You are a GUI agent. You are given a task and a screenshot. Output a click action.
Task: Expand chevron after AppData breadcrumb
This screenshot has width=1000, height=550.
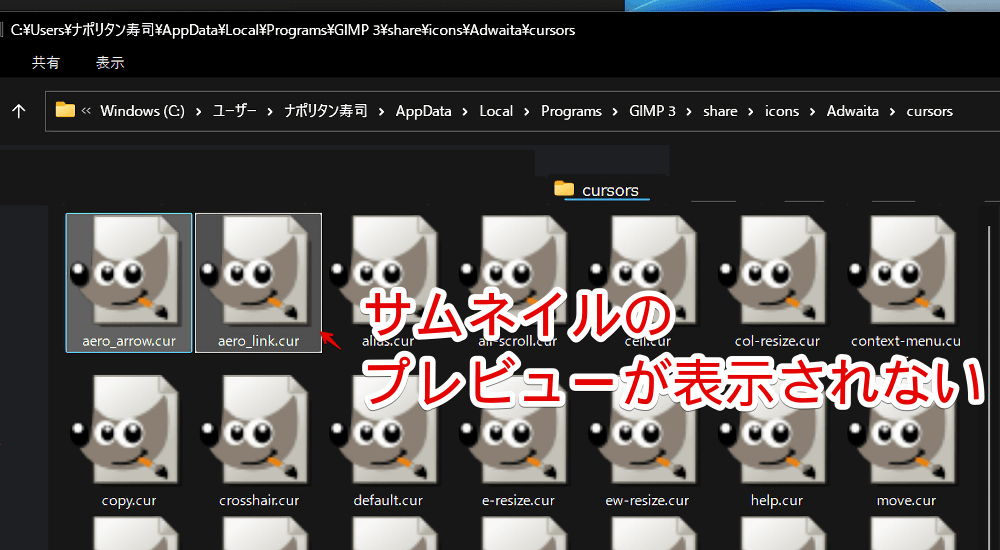click(465, 112)
